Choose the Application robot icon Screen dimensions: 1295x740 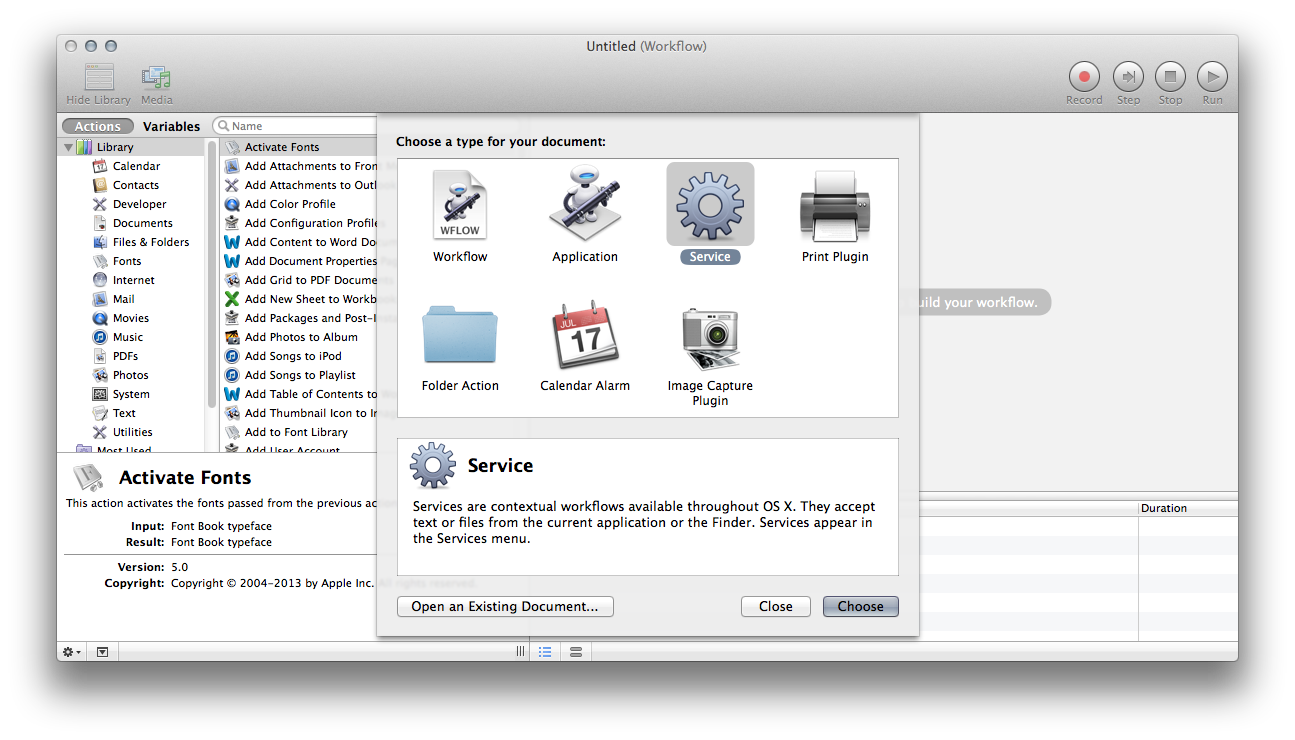[585, 203]
